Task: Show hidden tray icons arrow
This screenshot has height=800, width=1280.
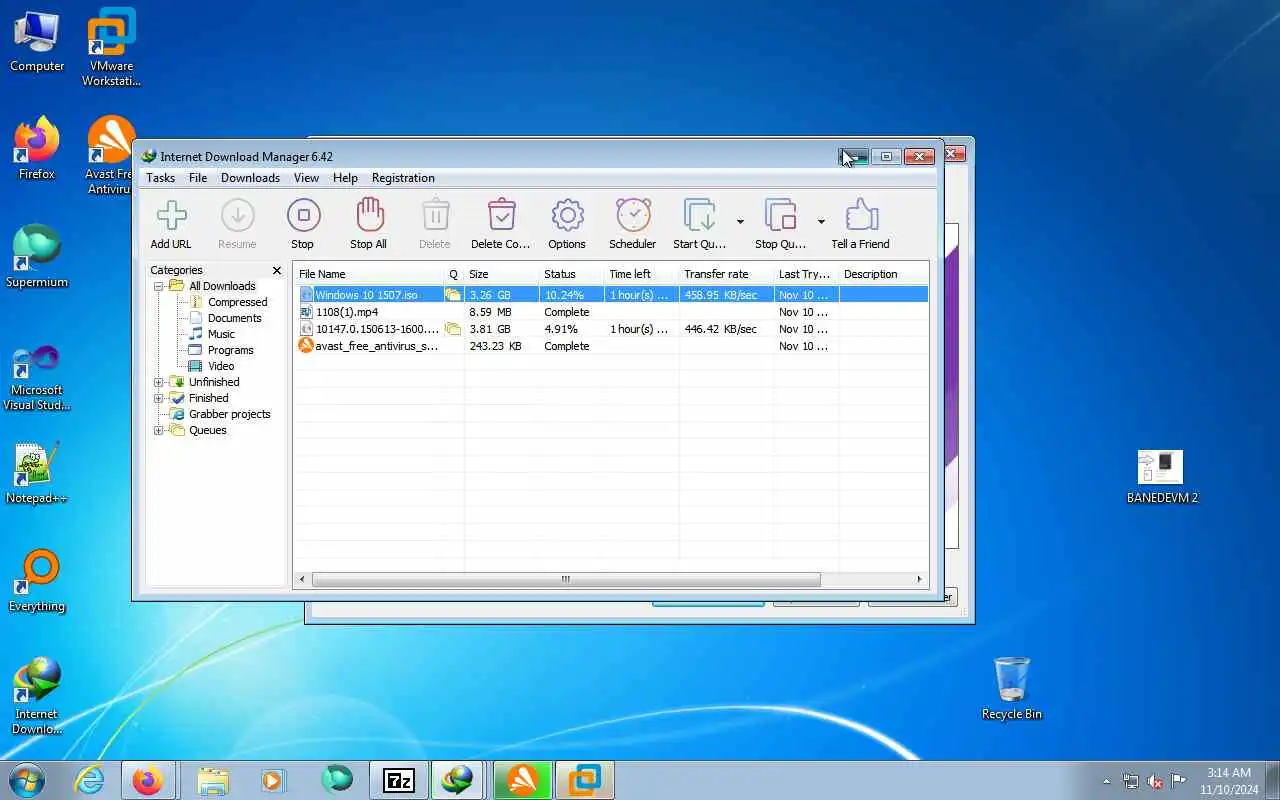Action: tap(1106, 781)
